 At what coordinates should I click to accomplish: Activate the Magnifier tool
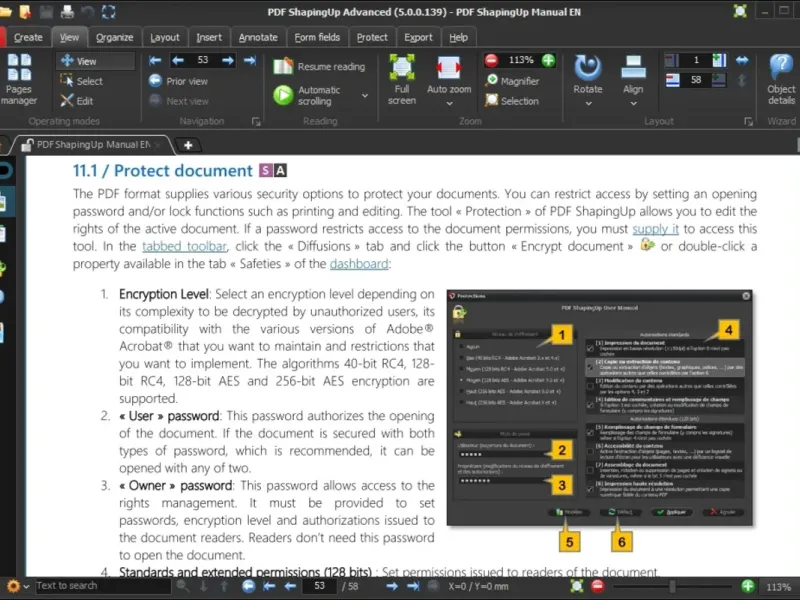pyautogui.click(x=513, y=81)
